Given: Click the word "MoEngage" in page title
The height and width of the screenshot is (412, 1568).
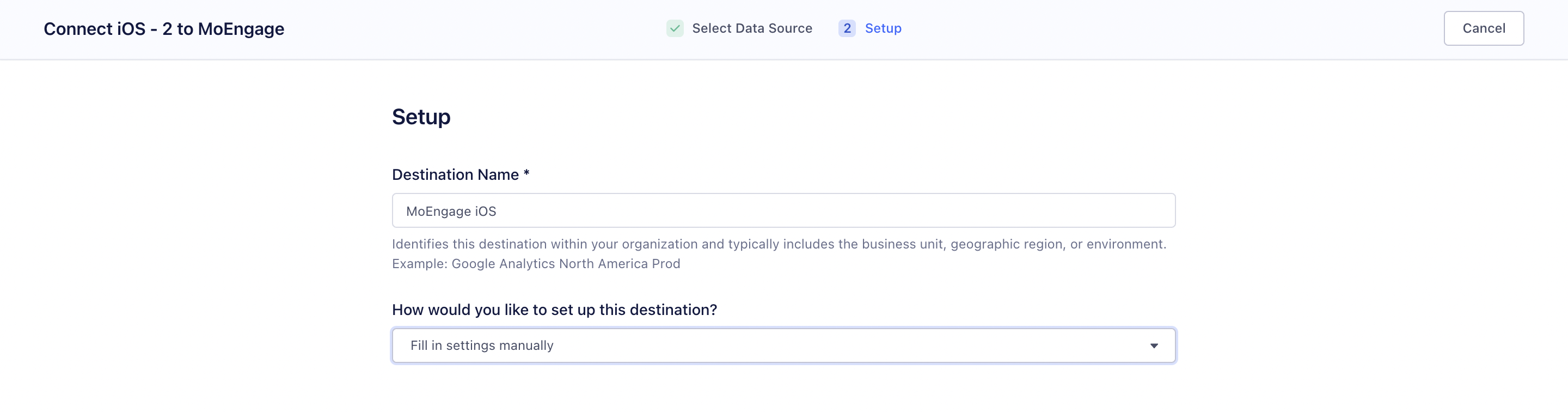Looking at the screenshot, I should (x=241, y=29).
